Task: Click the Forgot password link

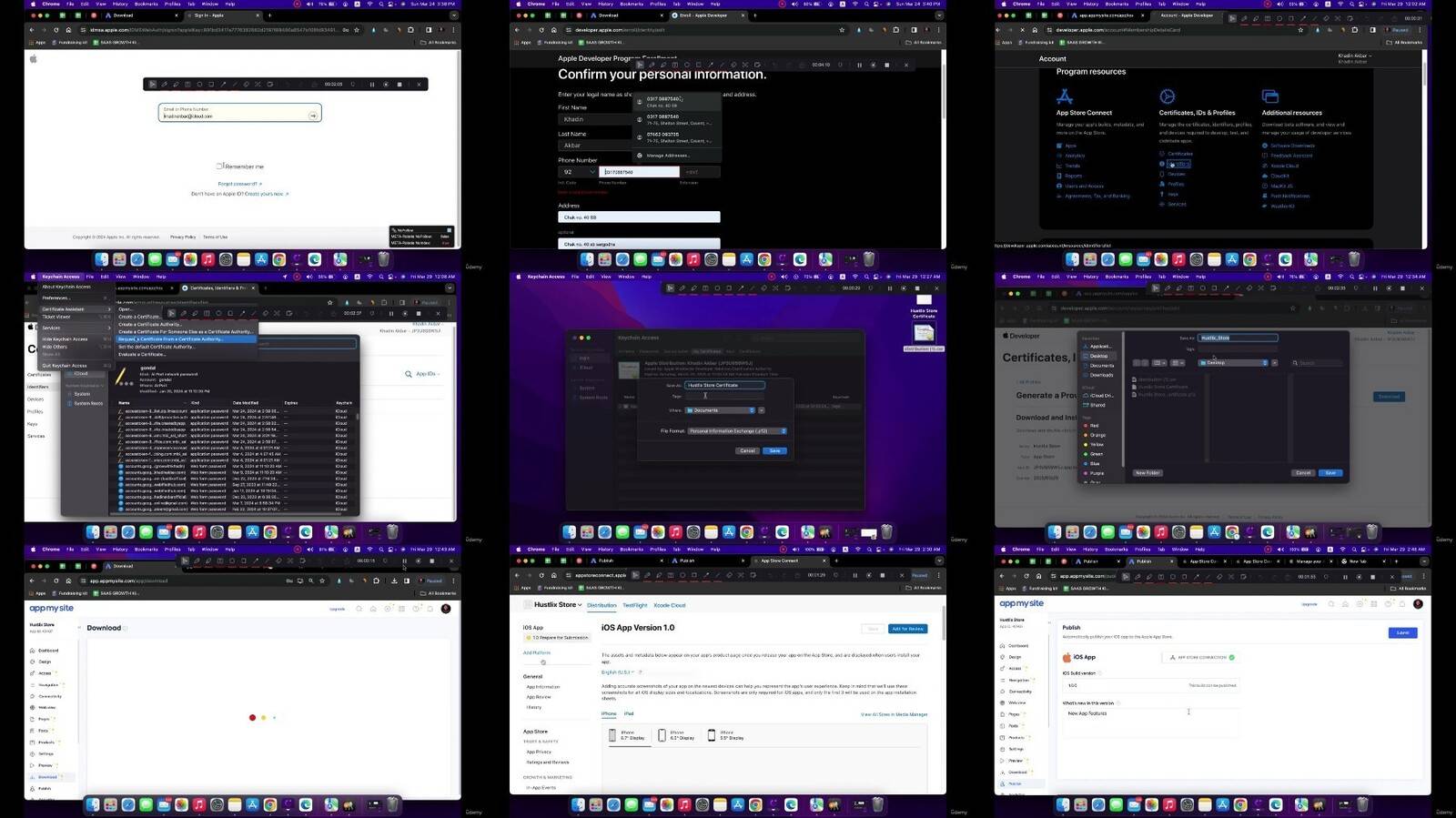Action: [x=239, y=184]
